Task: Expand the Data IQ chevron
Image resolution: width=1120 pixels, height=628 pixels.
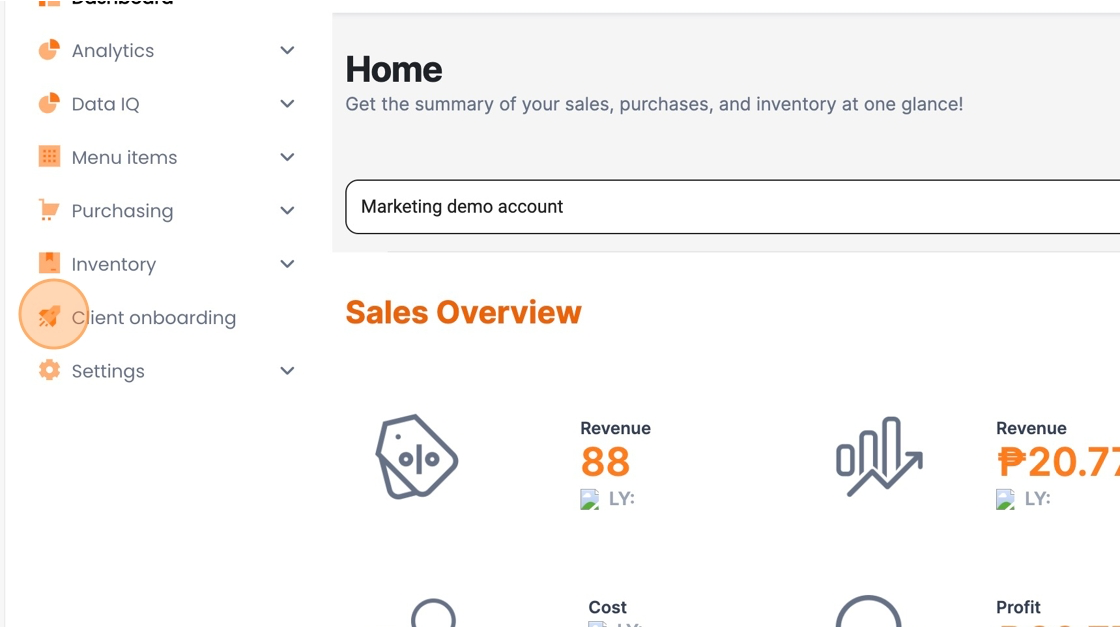Action: (287, 104)
